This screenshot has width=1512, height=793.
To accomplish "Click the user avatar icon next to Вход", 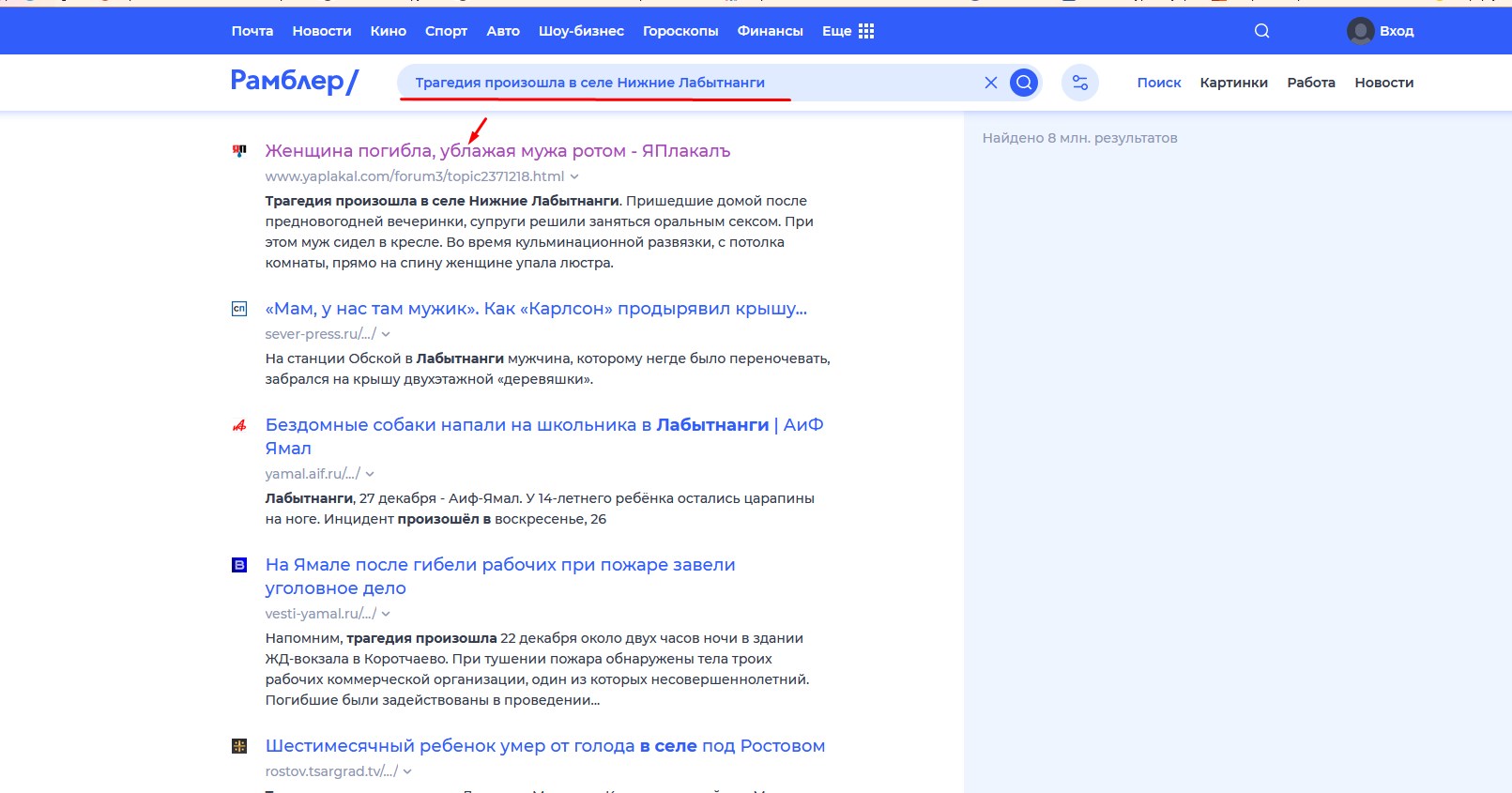I will point(1360,31).
